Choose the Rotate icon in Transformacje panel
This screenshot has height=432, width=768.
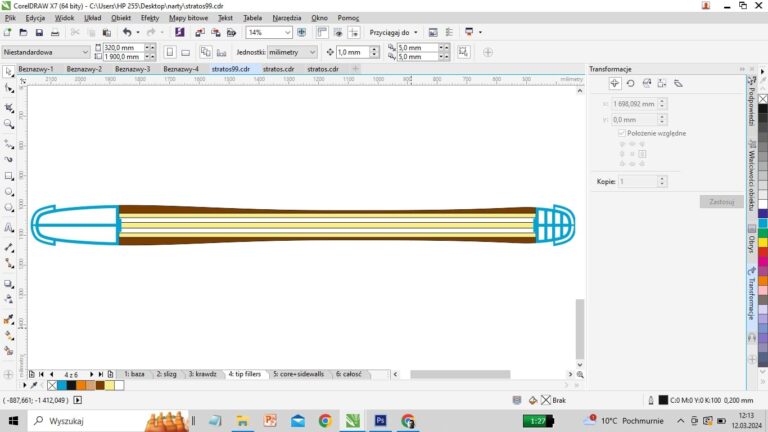point(630,83)
